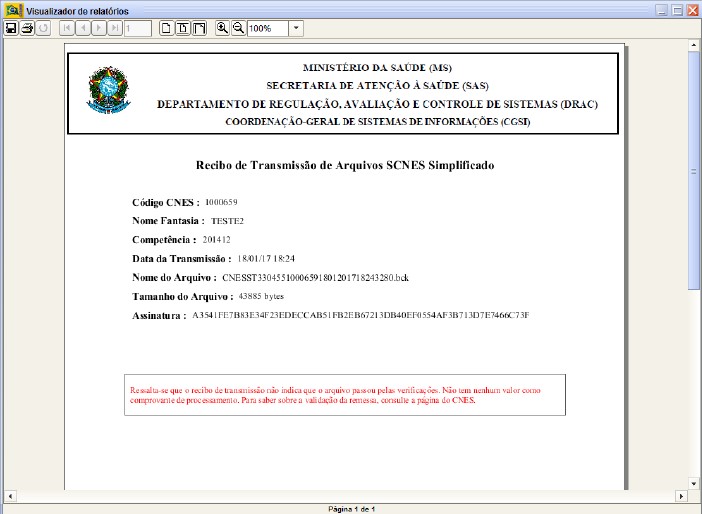
Task: Click the zoom out magnifier
Action: (239, 28)
